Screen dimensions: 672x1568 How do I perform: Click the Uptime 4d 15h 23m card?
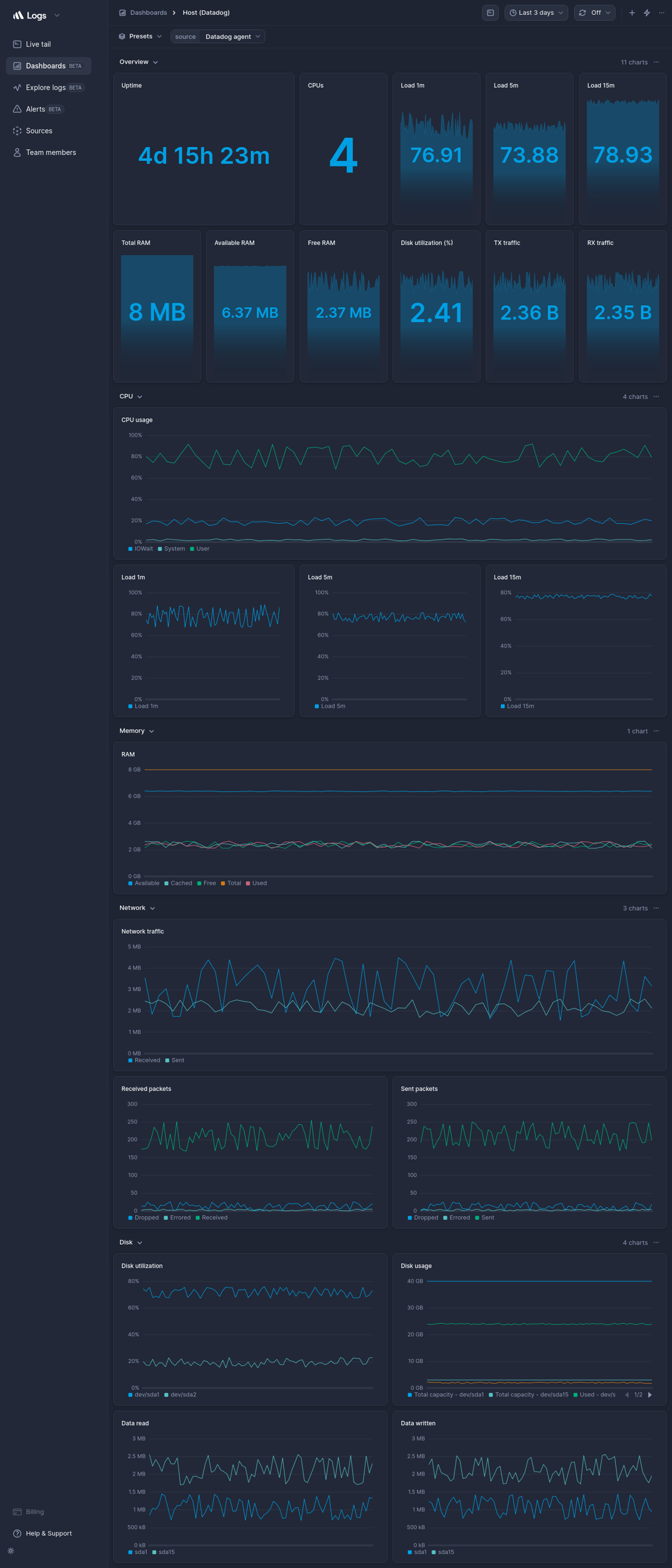[x=203, y=149]
